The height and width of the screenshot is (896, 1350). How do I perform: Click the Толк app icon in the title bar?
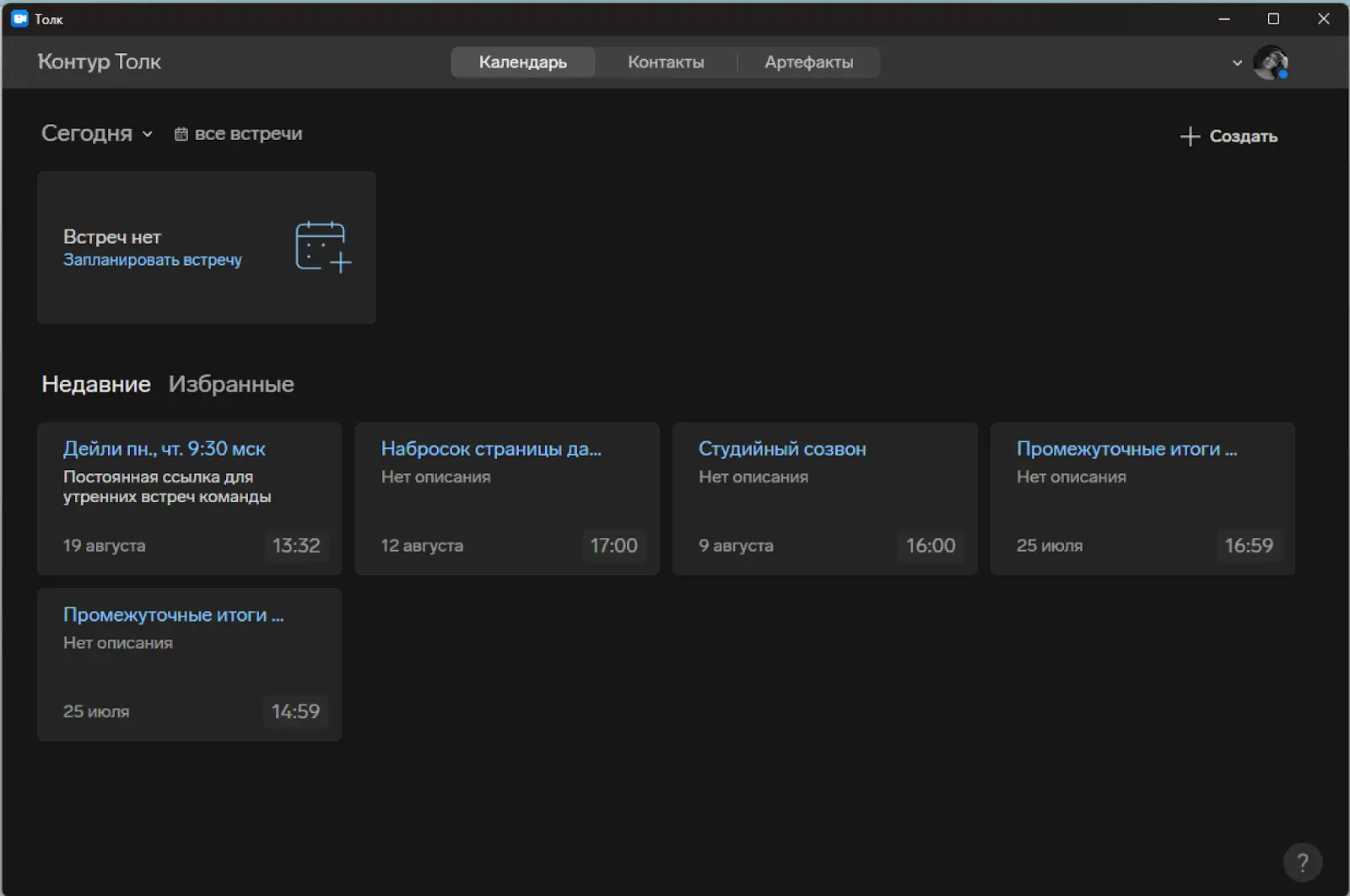tap(19, 19)
